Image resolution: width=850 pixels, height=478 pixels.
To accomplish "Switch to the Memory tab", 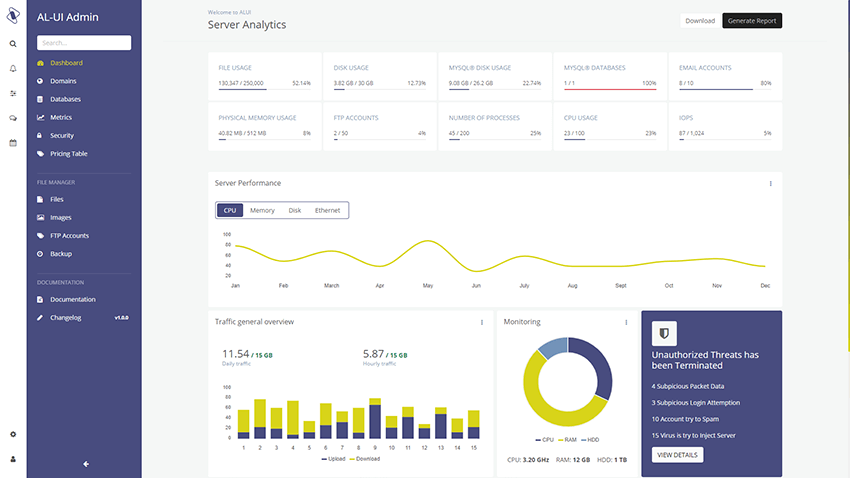I will (262, 211).
